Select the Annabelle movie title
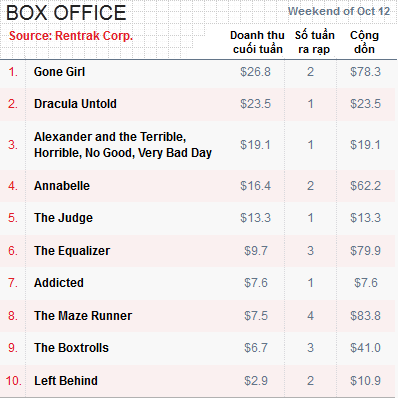This screenshot has height=398, width=398. pyautogui.click(x=62, y=186)
